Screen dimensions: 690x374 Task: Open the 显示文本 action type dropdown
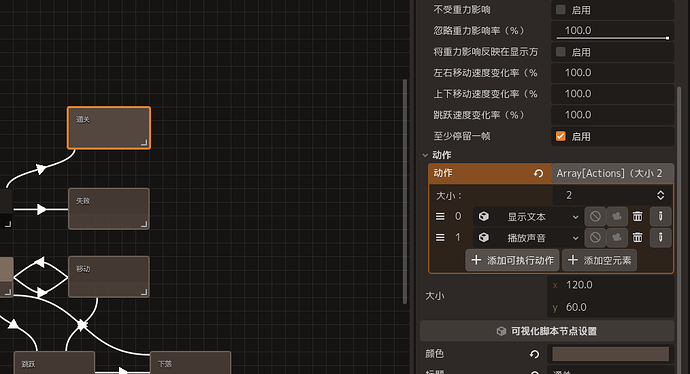[x=529, y=216]
